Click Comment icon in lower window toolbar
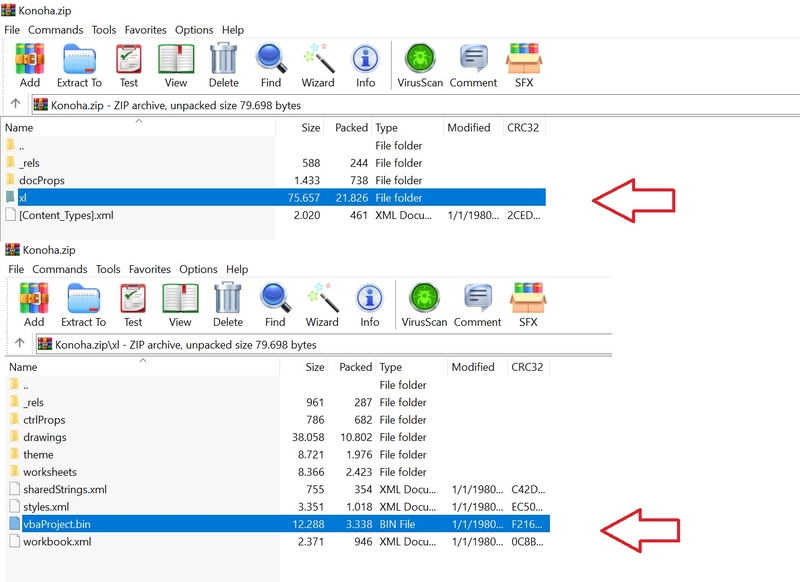Image resolution: width=800 pixels, height=582 pixels. (x=477, y=305)
